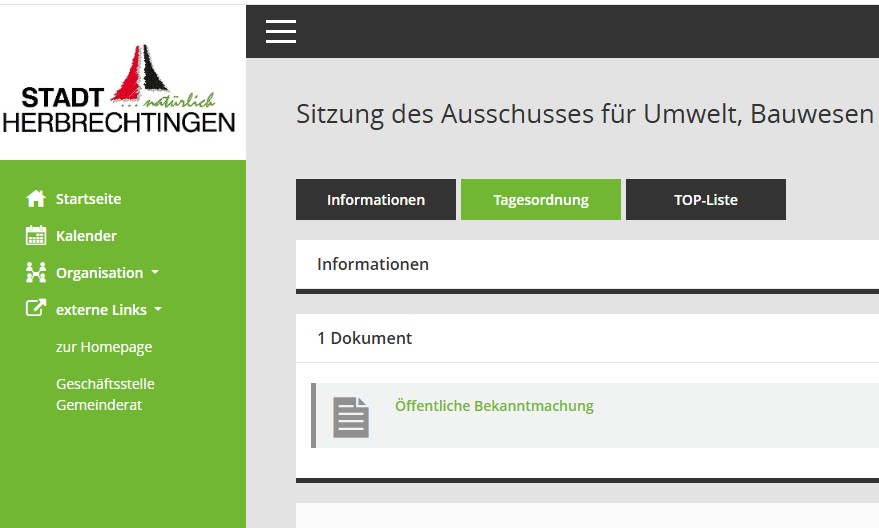This screenshot has width=879, height=528.
Task: Collapse the externe Links dropdown arrow
Action: tap(158, 310)
